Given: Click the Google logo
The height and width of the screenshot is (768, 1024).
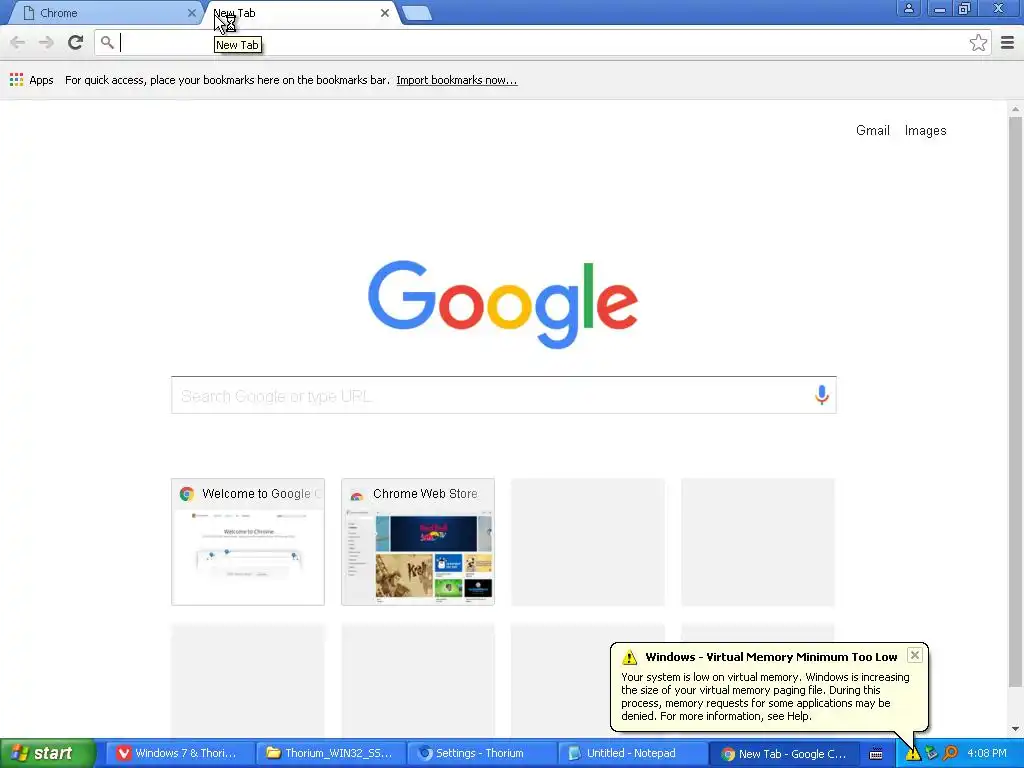Looking at the screenshot, I should (x=503, y=304).
